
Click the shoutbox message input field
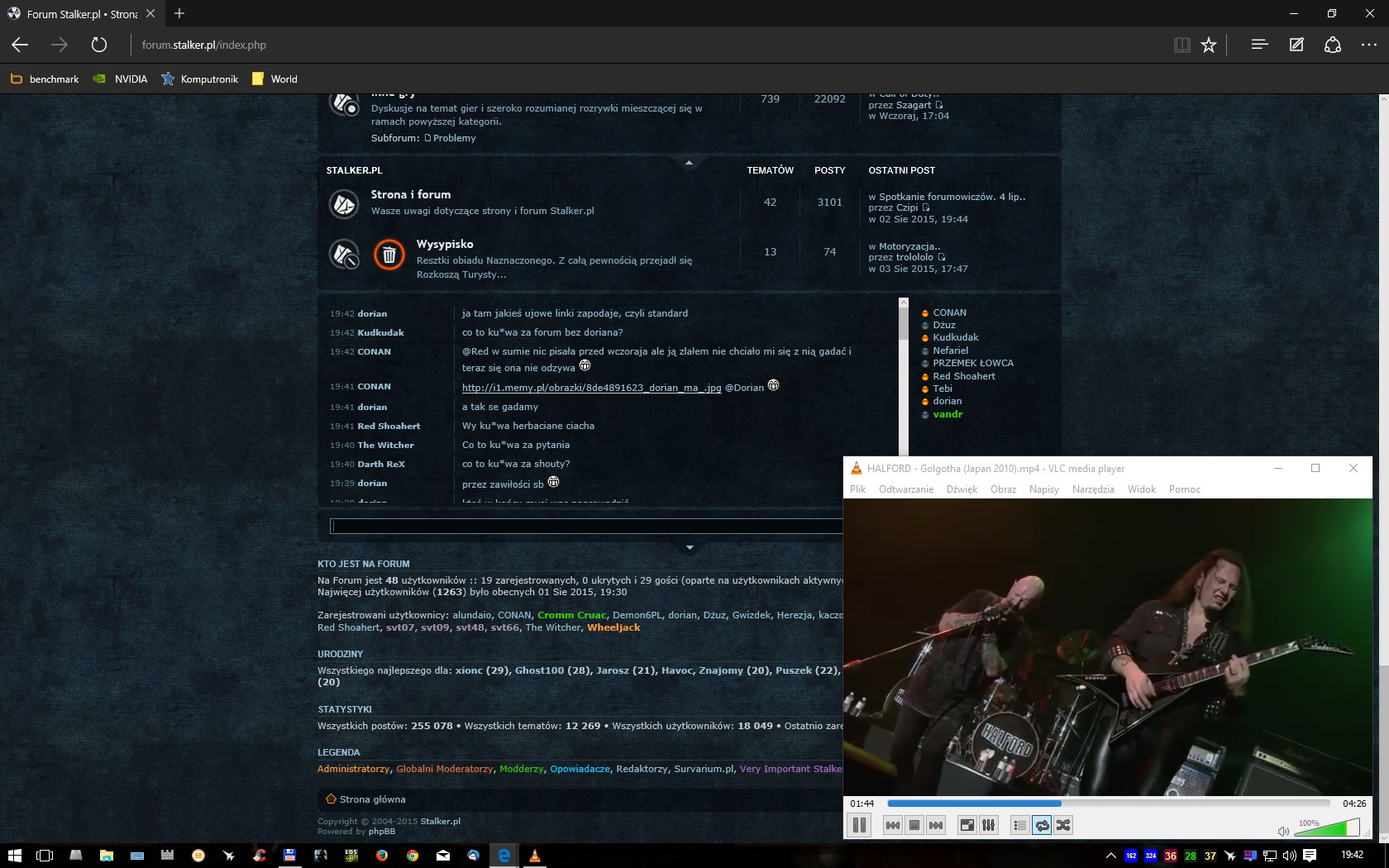586,526
